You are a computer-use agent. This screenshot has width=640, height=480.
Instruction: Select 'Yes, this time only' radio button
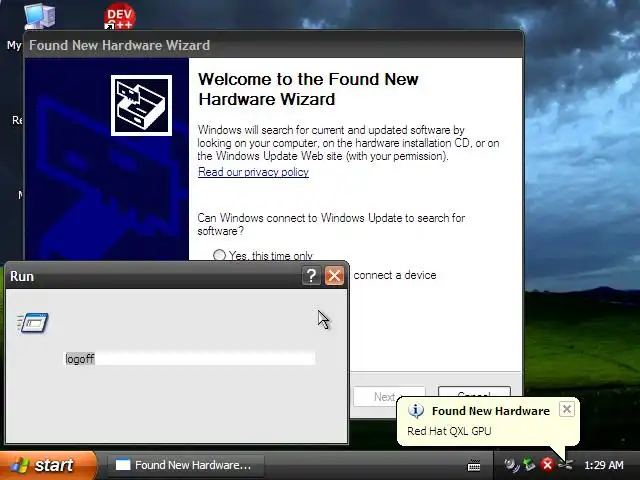coord(219,256)
